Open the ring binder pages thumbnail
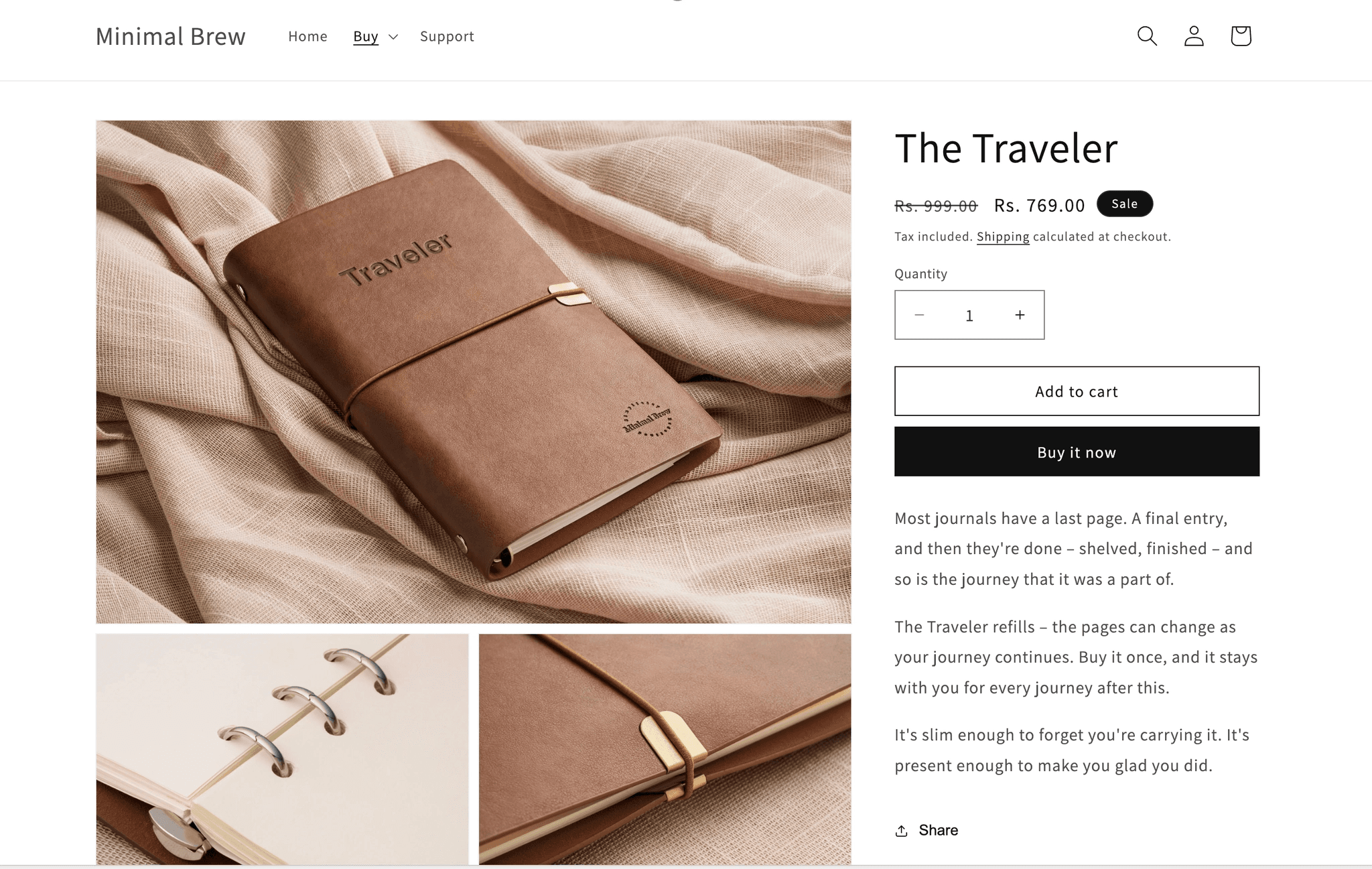The image size is (1372, 869). (x=282, y=749)
